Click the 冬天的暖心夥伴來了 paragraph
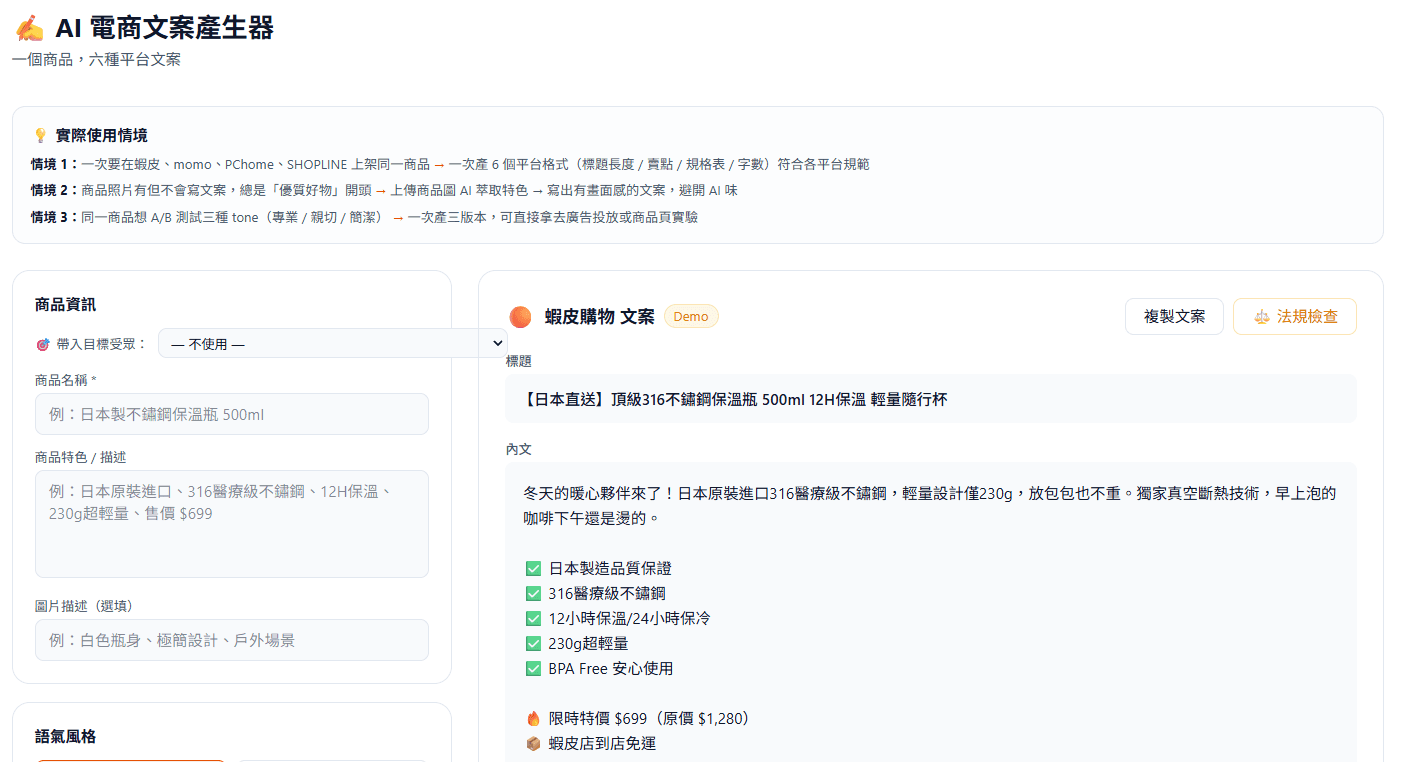 pos(930,506)
